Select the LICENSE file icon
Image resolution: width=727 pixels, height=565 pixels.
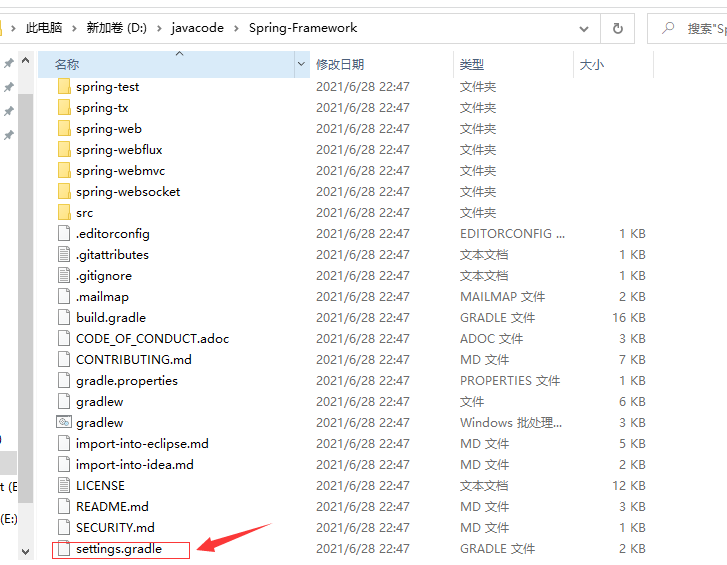(x=64, y=485)
